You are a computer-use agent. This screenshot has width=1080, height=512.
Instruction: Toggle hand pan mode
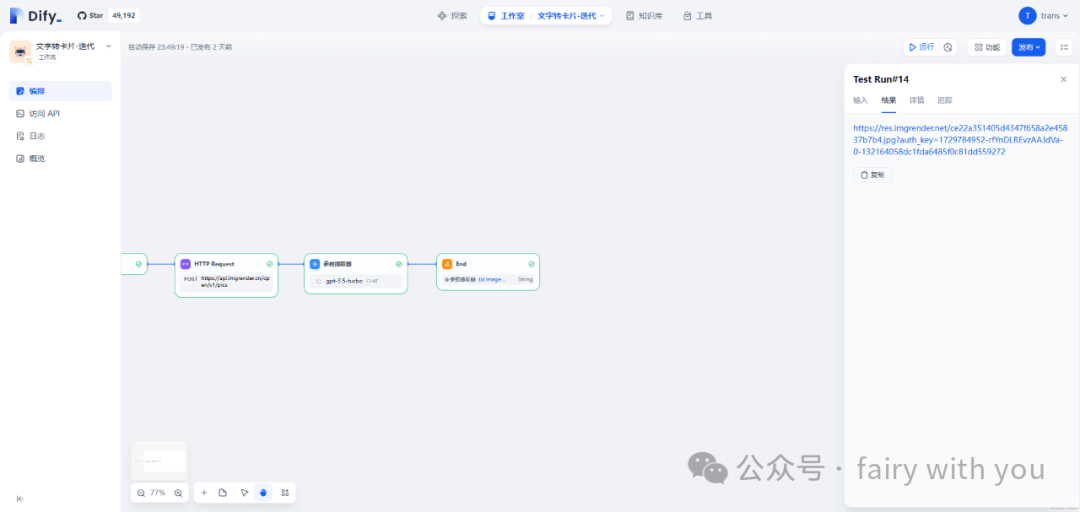(x=264, y=493)
